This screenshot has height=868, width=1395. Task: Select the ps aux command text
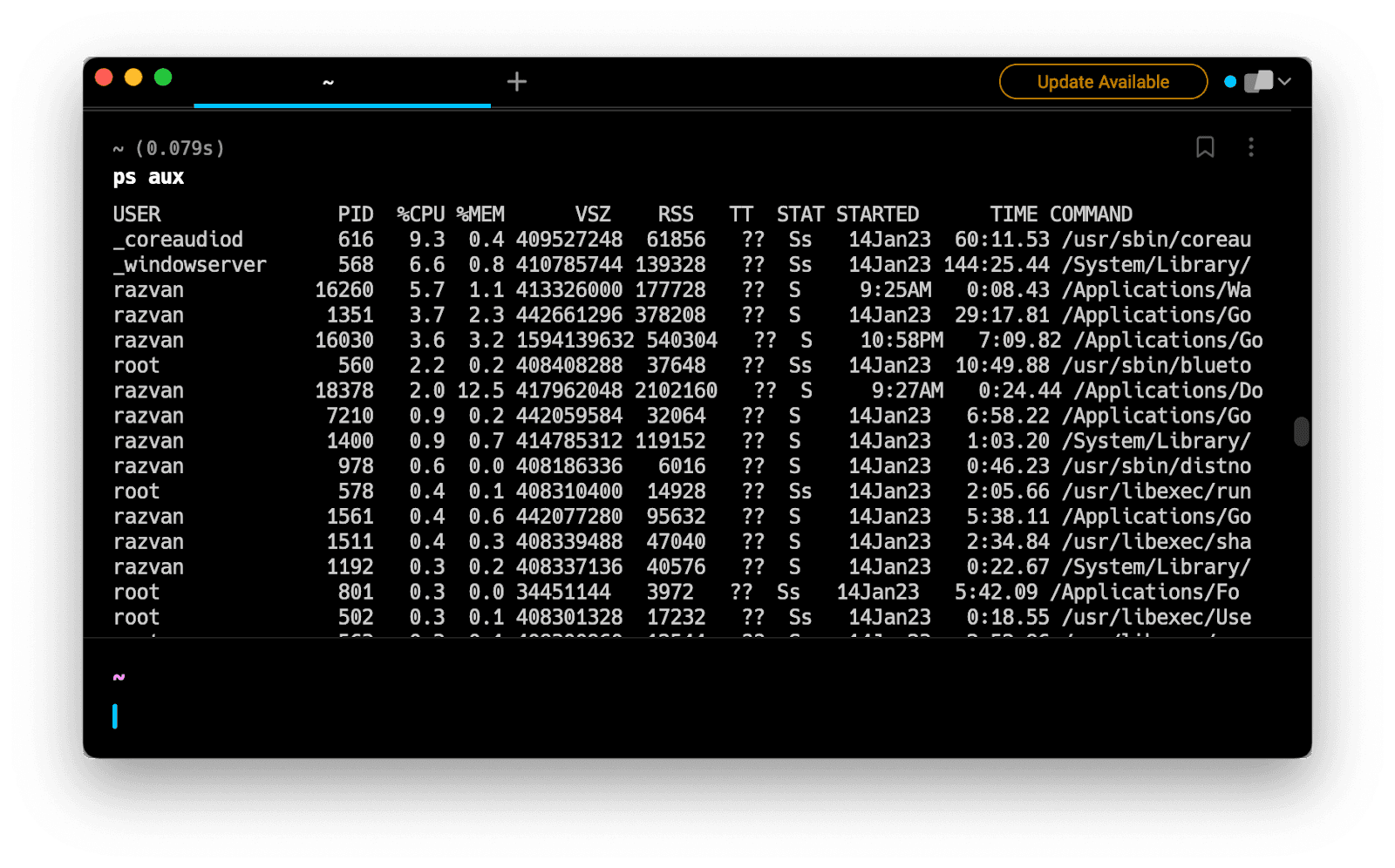(148, 177)
